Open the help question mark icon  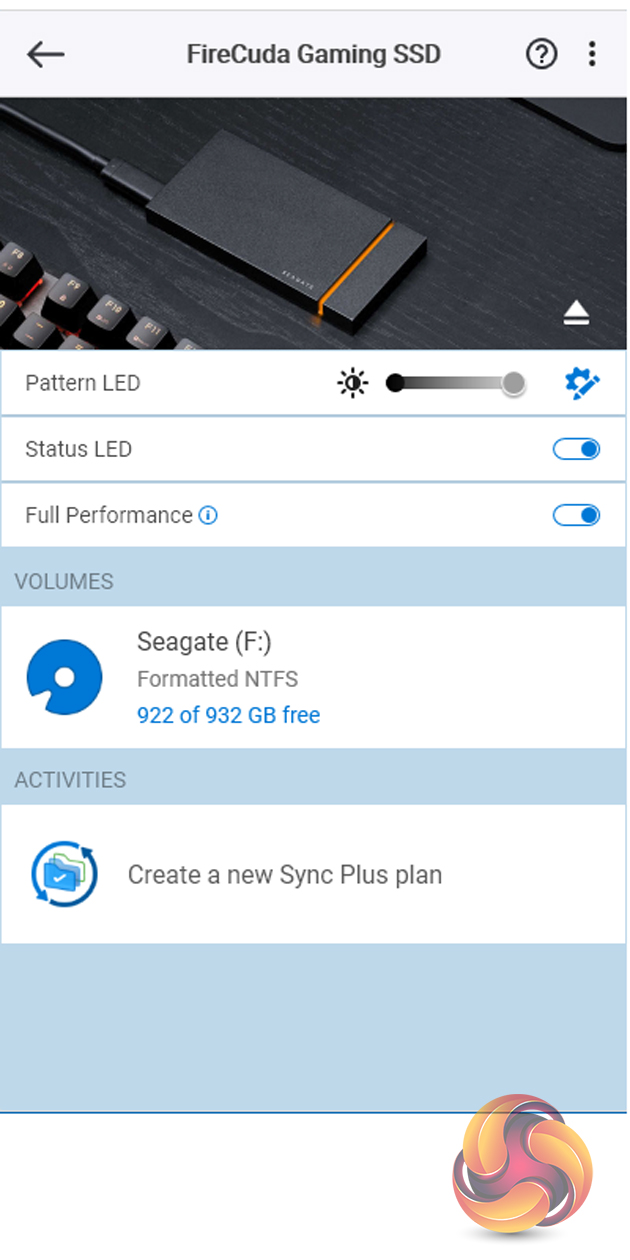click(541, 54)
